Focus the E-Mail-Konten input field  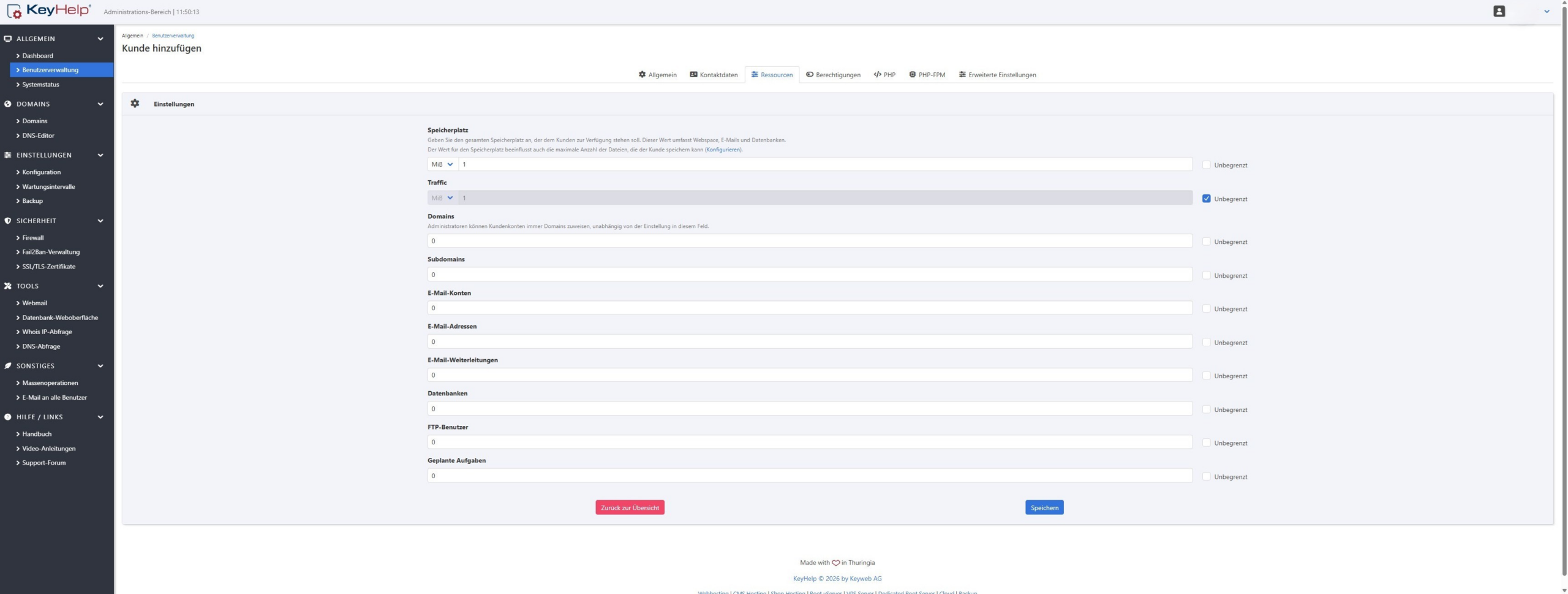tap(810, 308)
